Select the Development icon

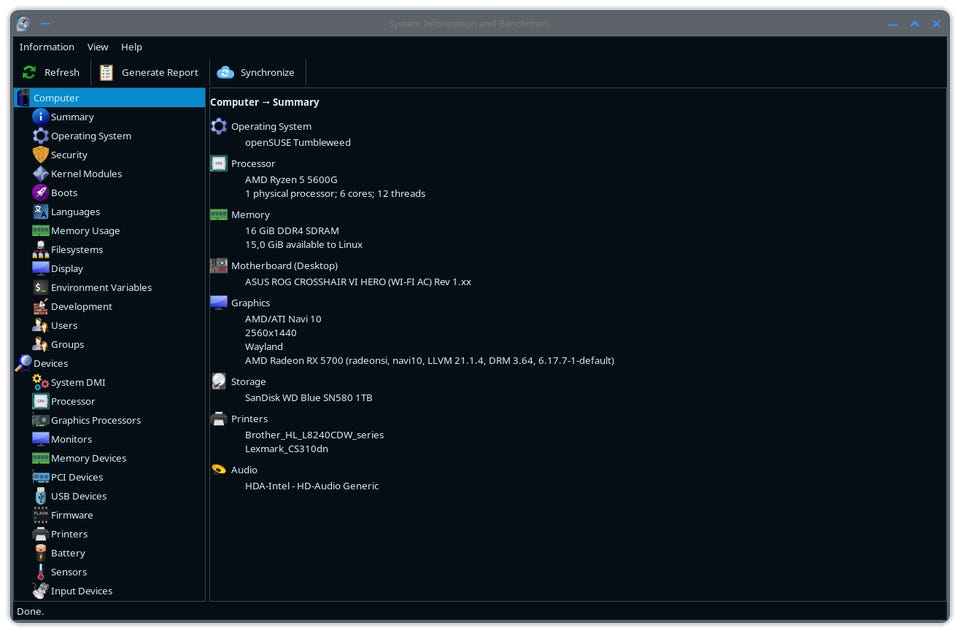pos(40,306)
